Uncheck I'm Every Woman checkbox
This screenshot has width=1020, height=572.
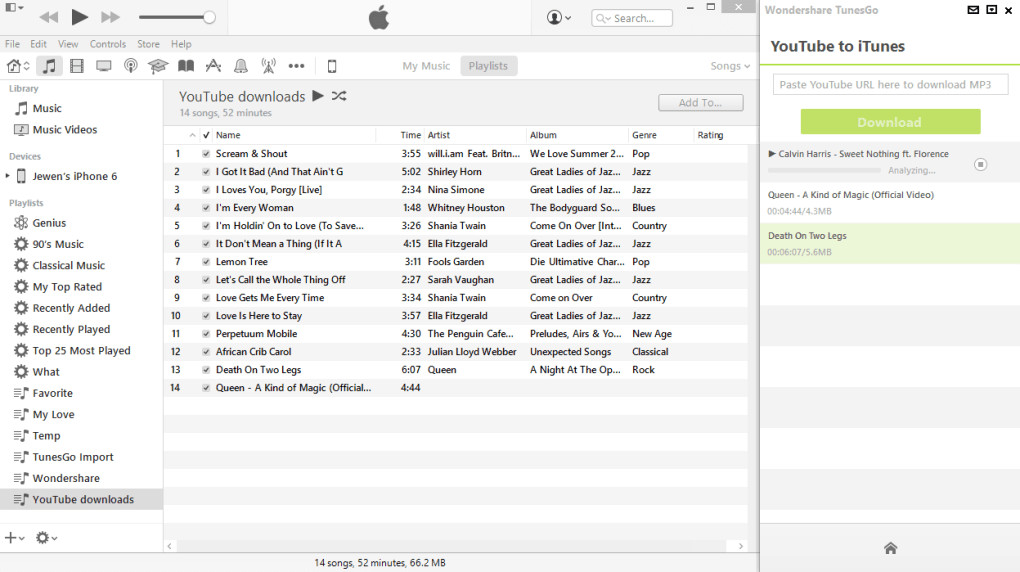[206, 208]
